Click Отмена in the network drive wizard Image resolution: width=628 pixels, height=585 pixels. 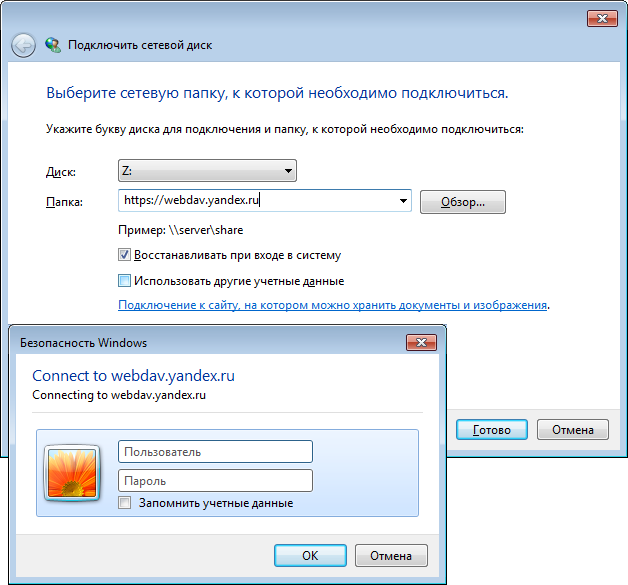point(573,430)
